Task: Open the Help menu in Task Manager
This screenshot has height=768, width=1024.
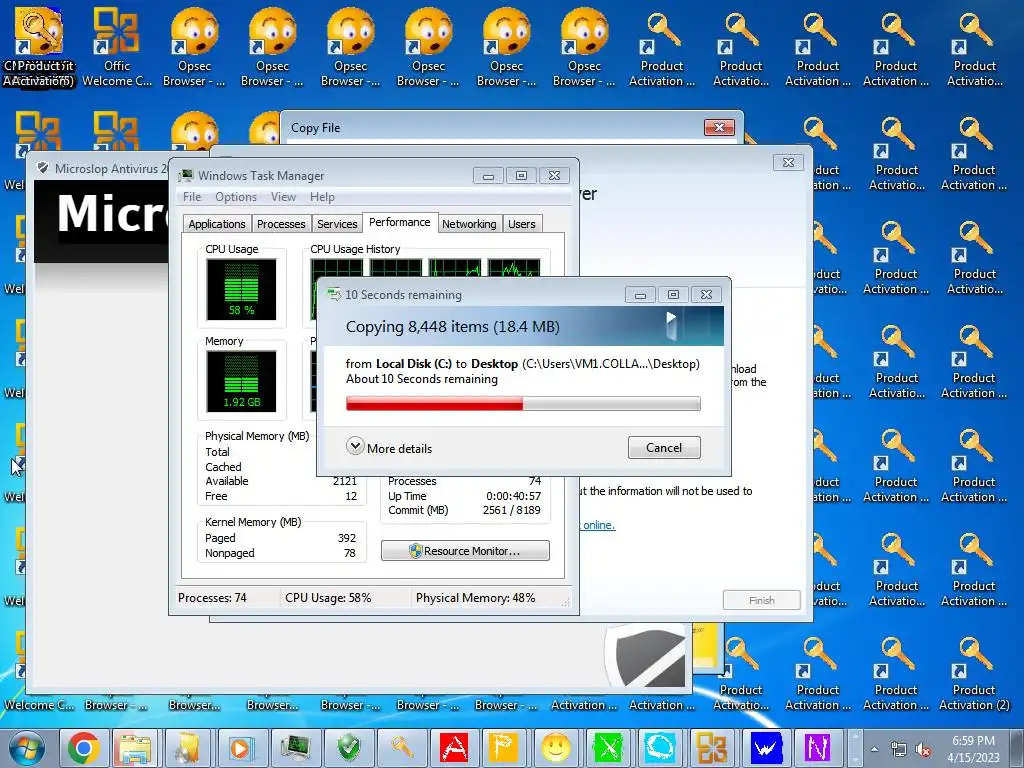Action: 322,197
